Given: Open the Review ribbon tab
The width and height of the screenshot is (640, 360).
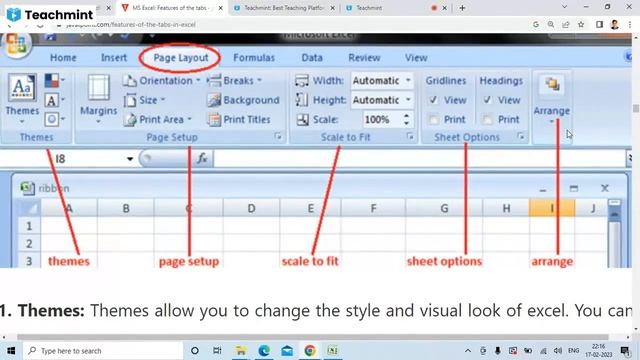Looking at the screenshot, I should (x=364, y=58).
